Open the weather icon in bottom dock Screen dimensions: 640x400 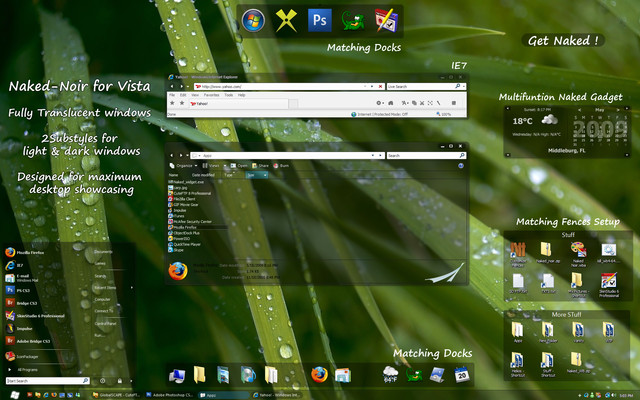click(391, 375)
